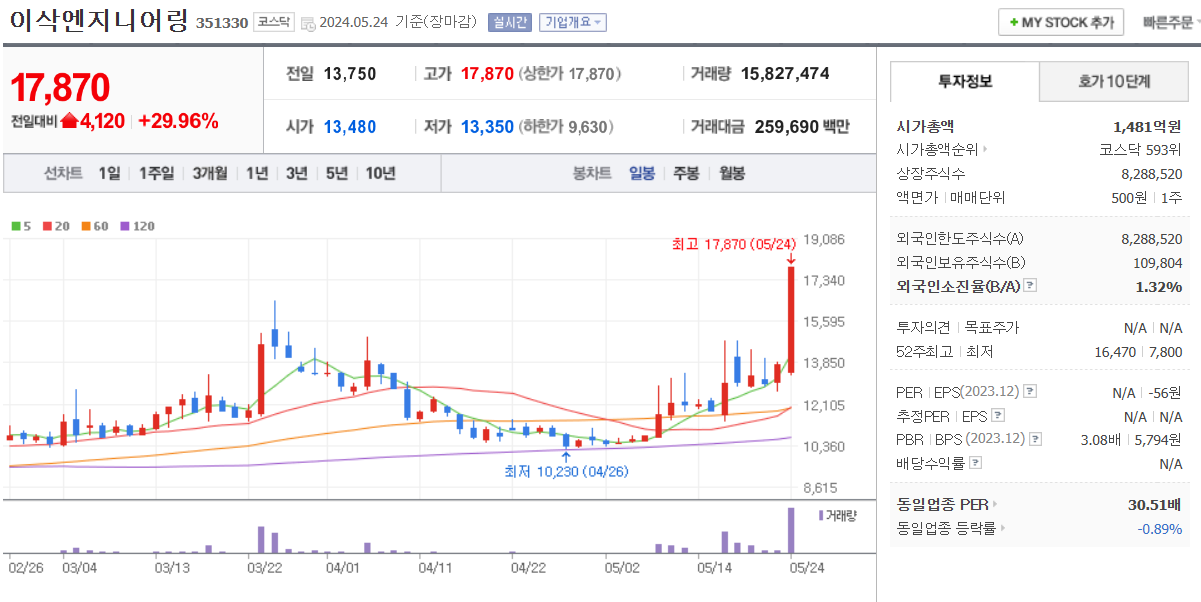Click 최저 10,230 (04/26) chart marker
1201x602 pixels.
(566, 471)
